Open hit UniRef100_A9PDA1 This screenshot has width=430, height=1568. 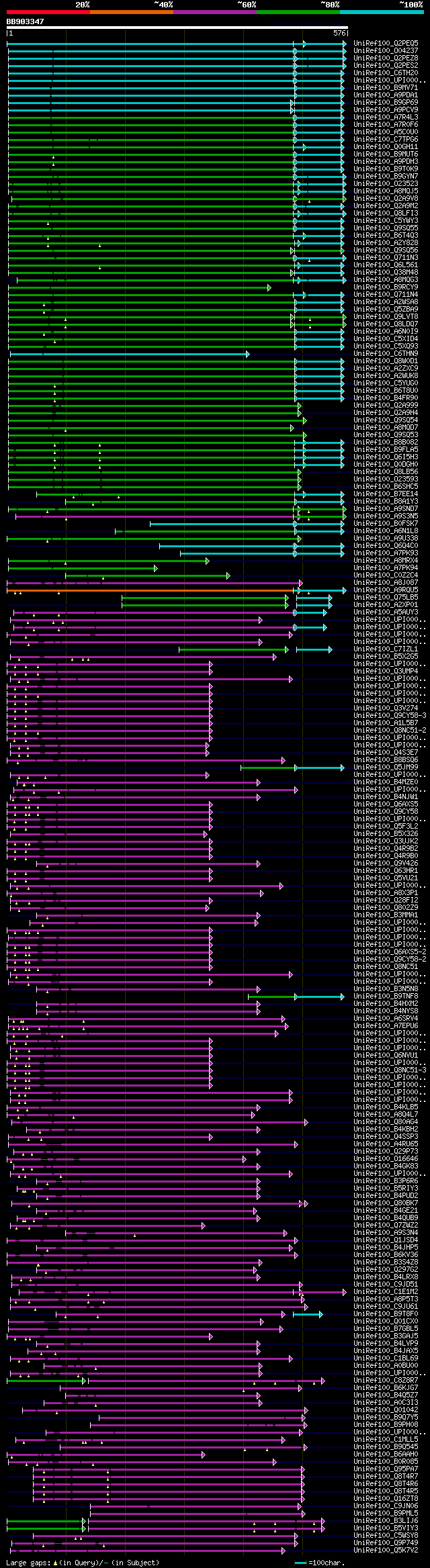[x=386, y=95]
